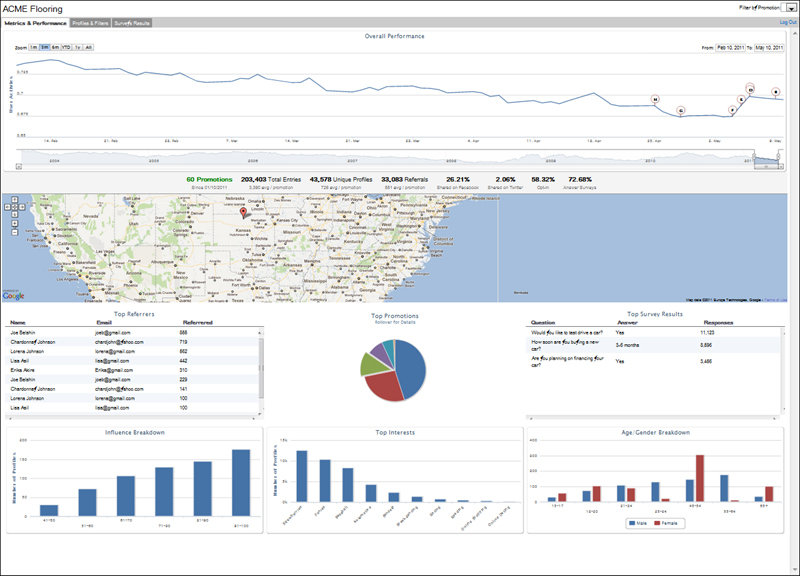The width and height of the screenshot is (800, 576).
Task: Pan the map left with the arrow button
Action: (x=8, y=207)
